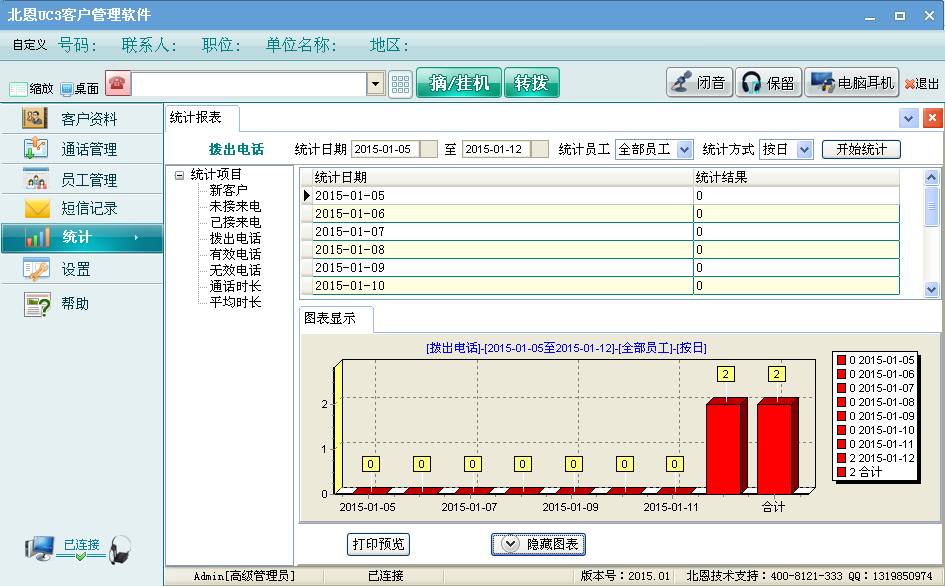Select the 统计 statistics sidebar item
Image resolution: width=945 pixels, height=586 pixels.
coord(82,238)
